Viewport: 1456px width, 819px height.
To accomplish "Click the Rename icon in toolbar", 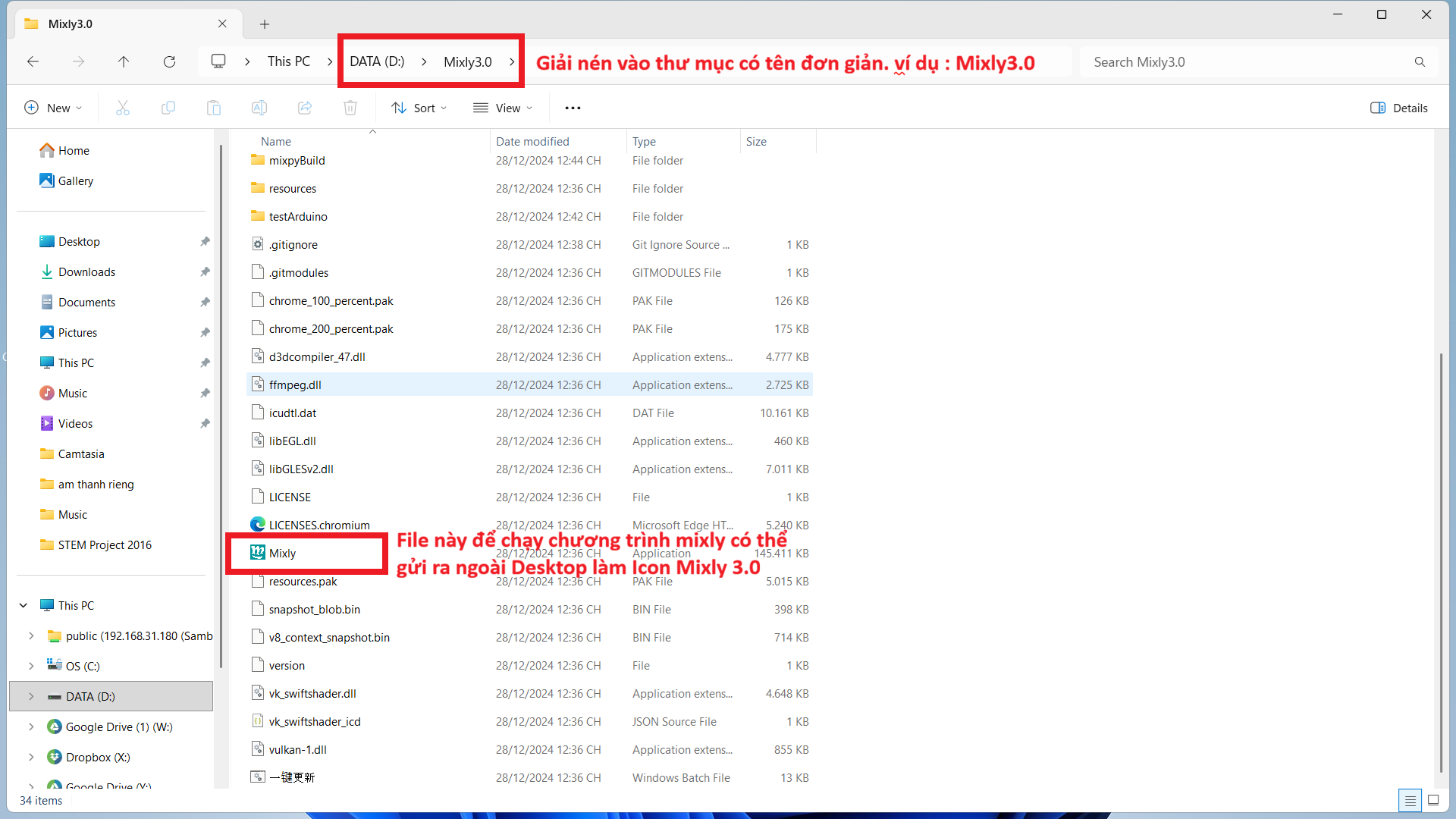I will tap(259, 108).
